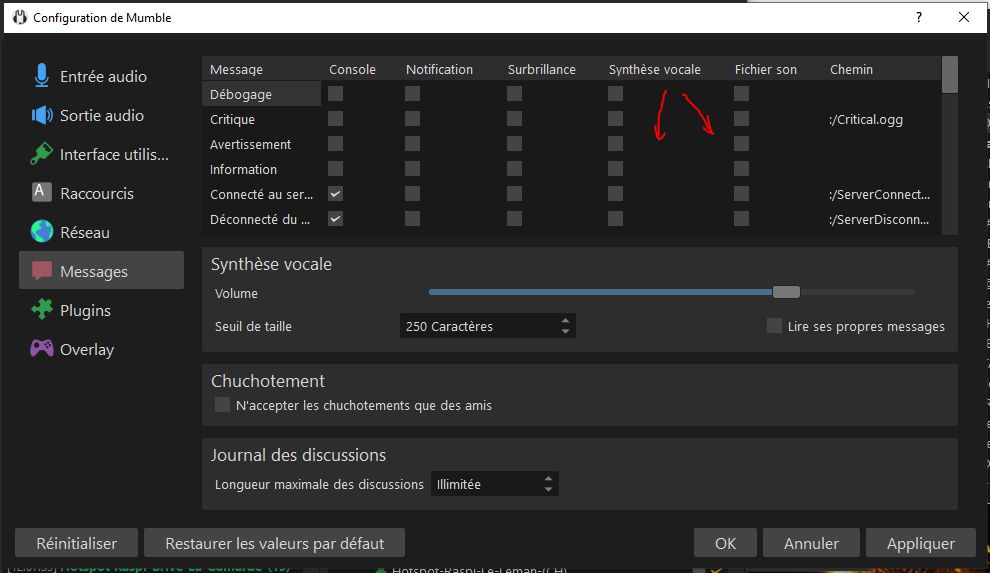
Task: Decrease Seuil de taille with down arrow
Action: coord(565,331)
